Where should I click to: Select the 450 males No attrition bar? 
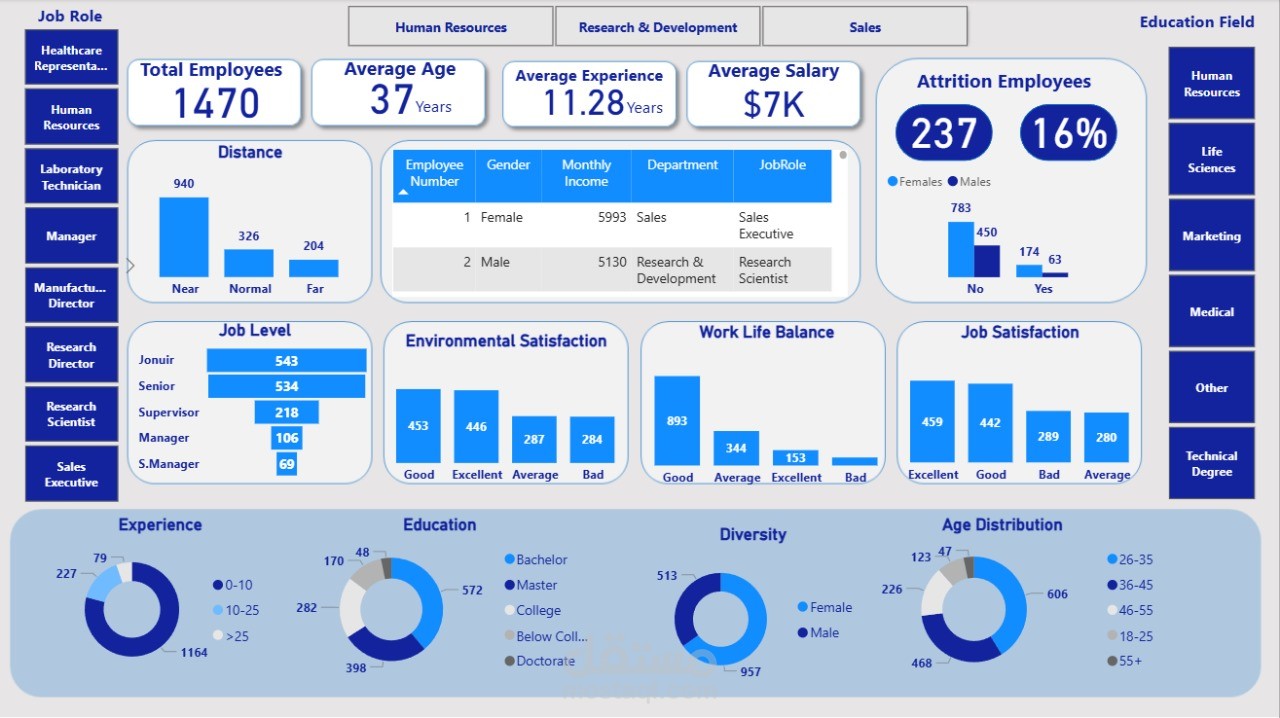pyautogui.click(x=987, y=261)
